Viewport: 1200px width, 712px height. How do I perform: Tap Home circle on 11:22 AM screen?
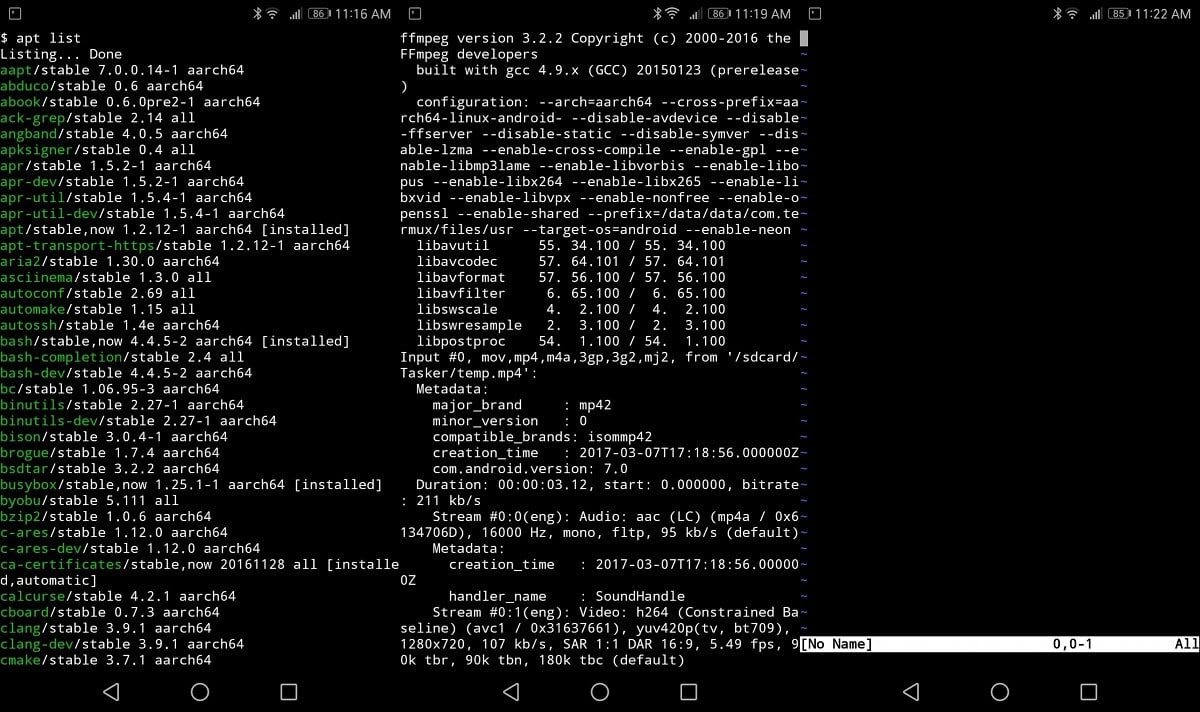tap(1000, 691)
